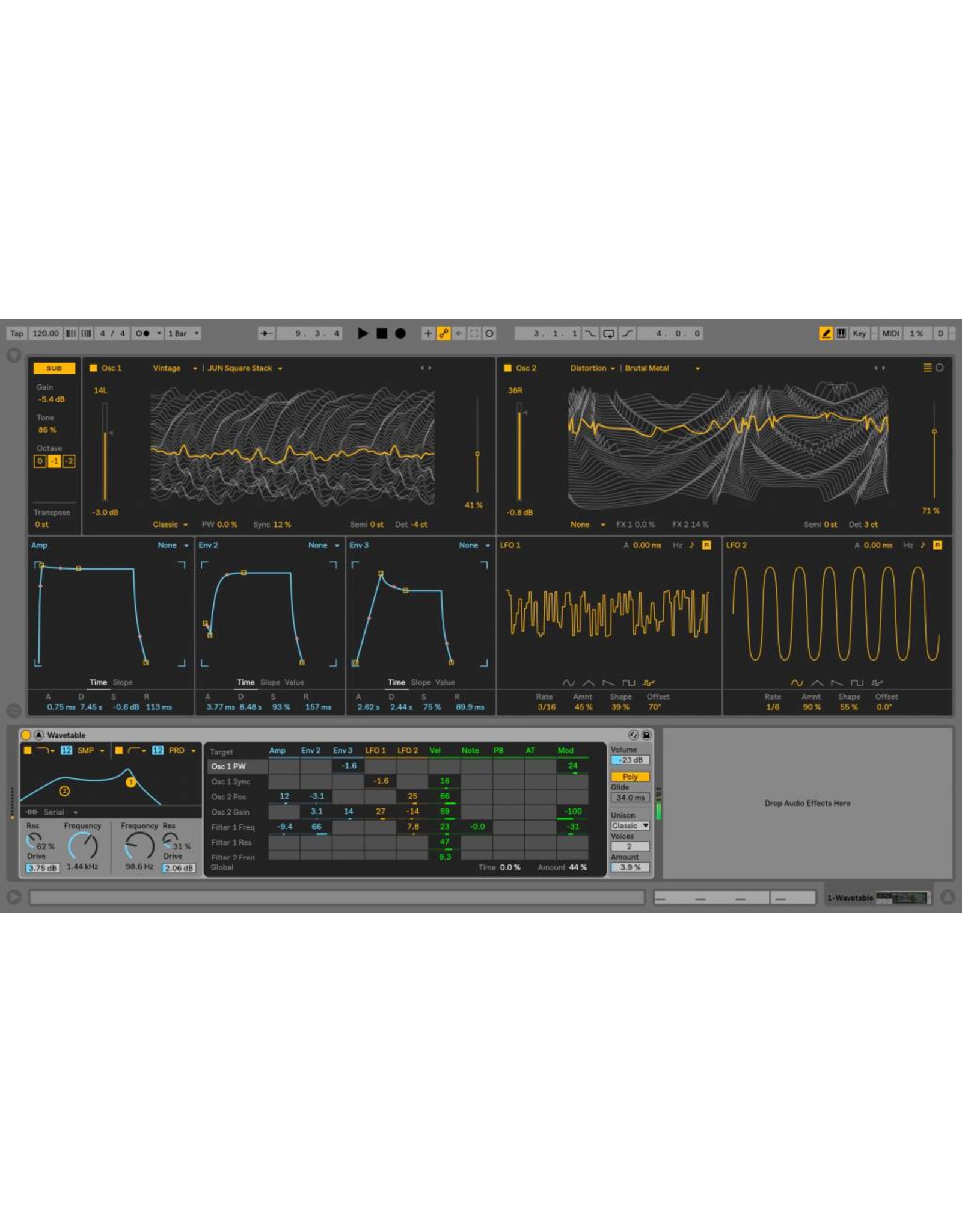
Task: Toggle the SUB oscillator on or off
Action: click(54, 368)
